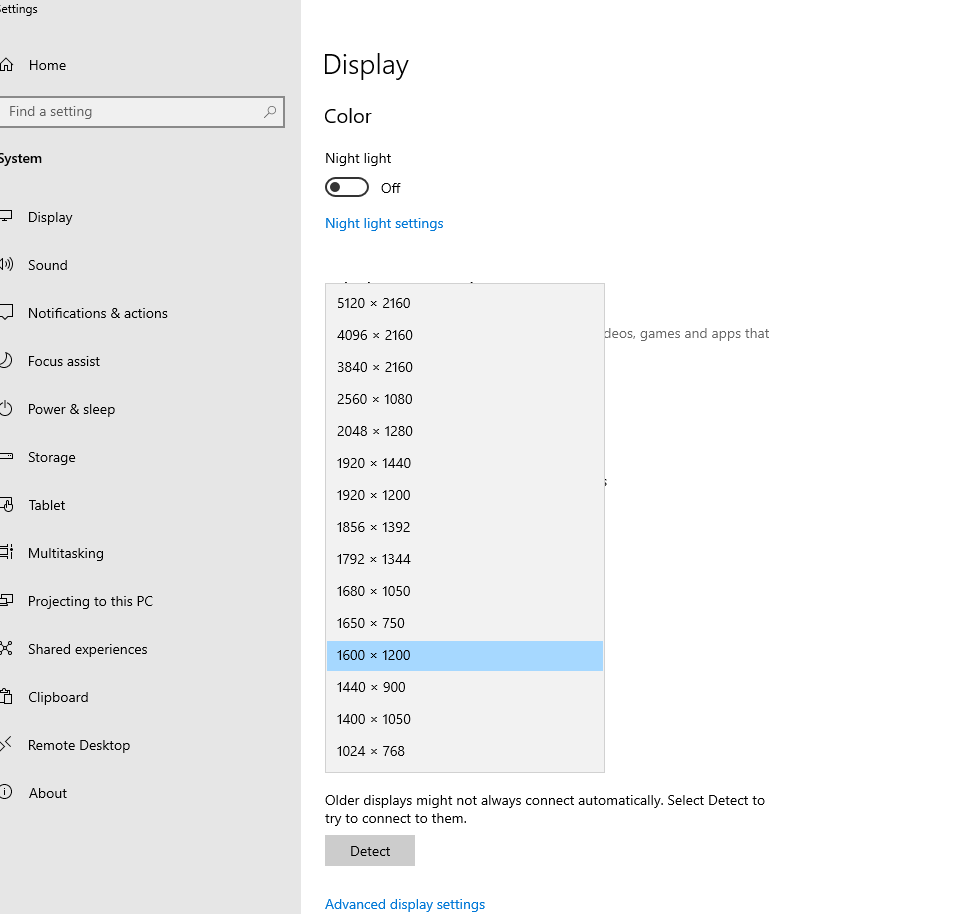Click the Power & sleep icon

pos(6,409)
